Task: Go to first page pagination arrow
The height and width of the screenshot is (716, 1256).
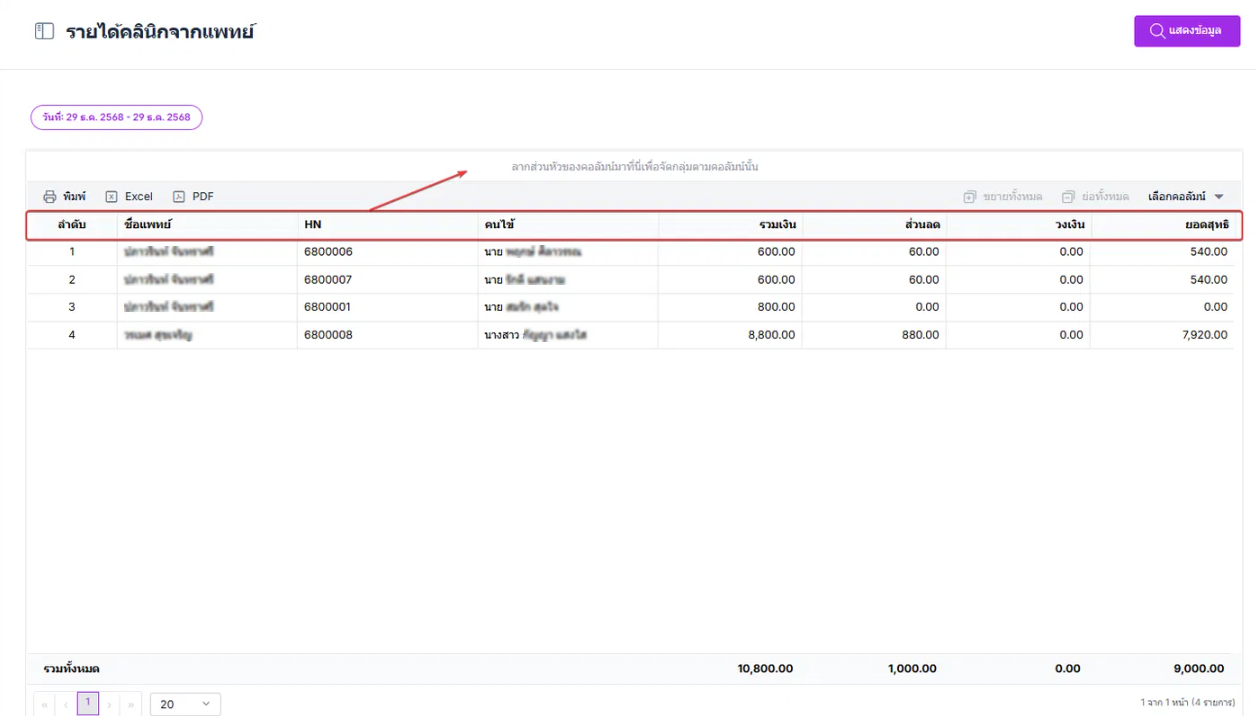Action: [x=44, y=704]
